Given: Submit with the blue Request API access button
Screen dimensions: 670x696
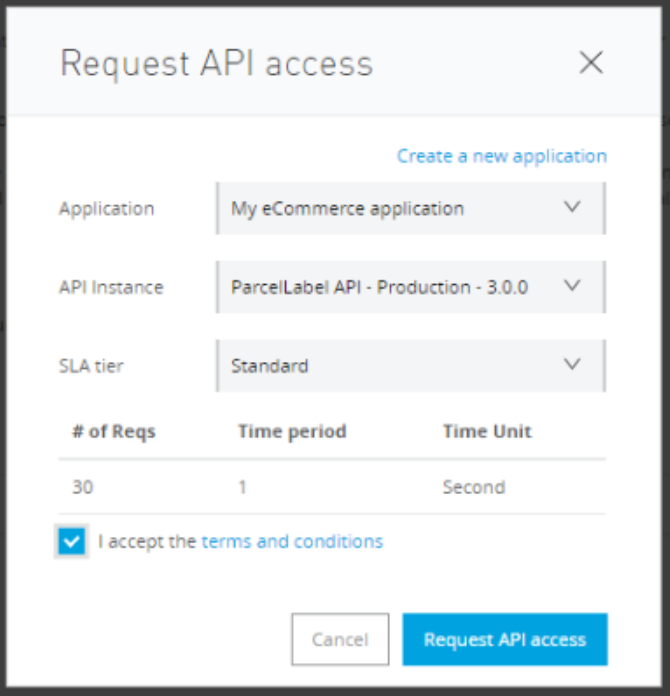Looking at the screenshot, I should 504,640.
